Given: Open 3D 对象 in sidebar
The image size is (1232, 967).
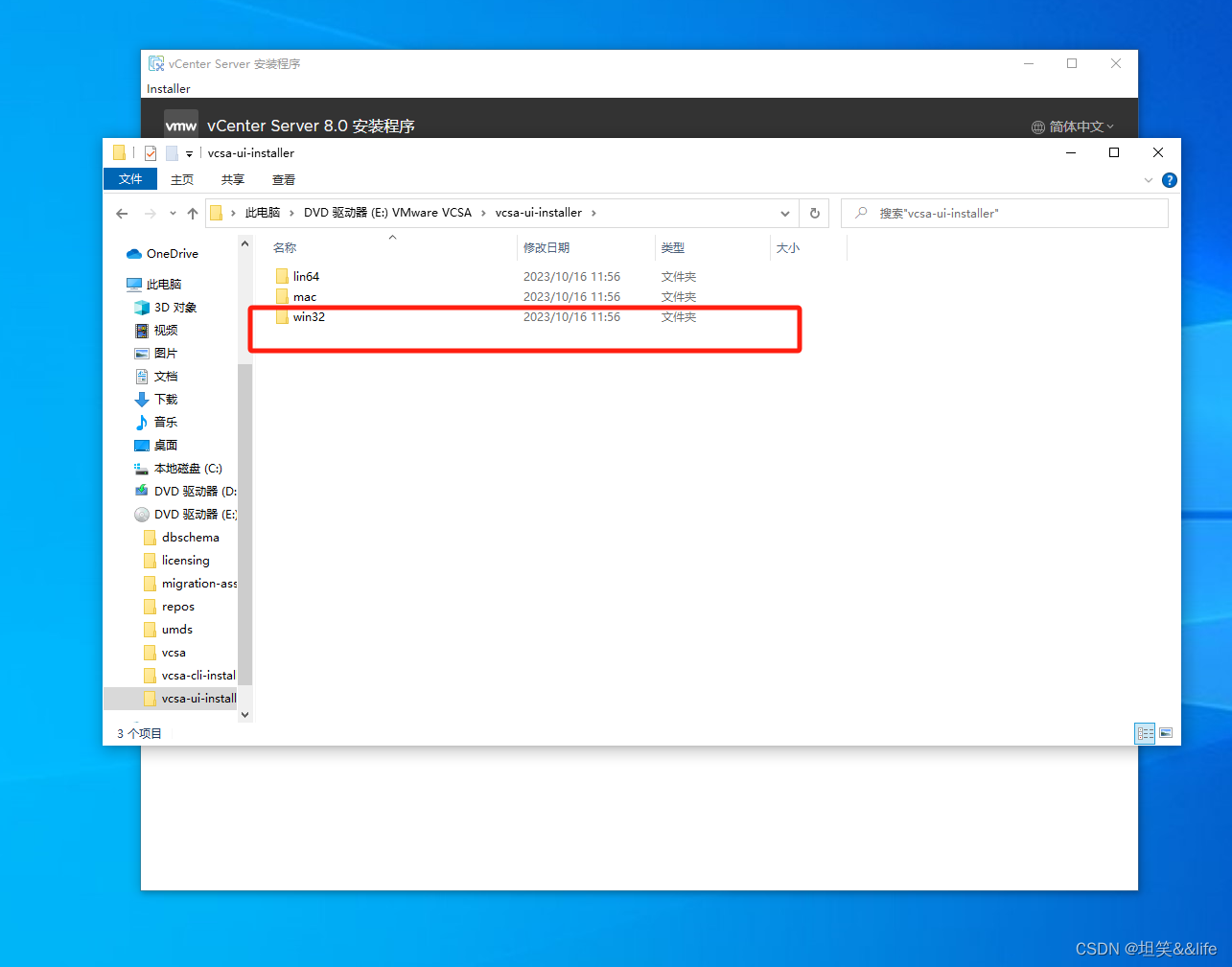Looking at the screenshot, I should [x=174, y=308].
